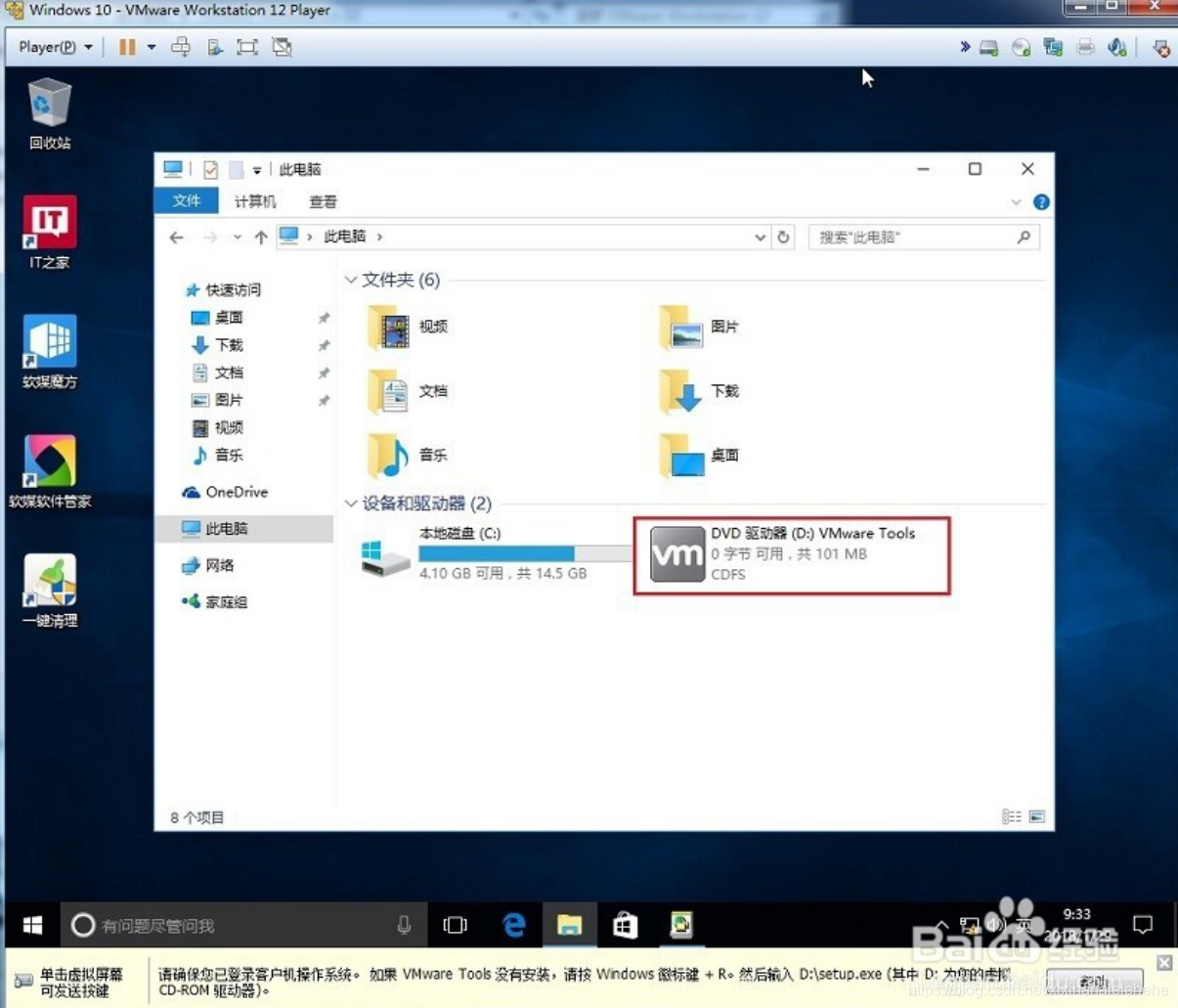Select the 一键清理 desktop shortcut
Viewport: 1178px width, 1008px height.
coord(50,591)
